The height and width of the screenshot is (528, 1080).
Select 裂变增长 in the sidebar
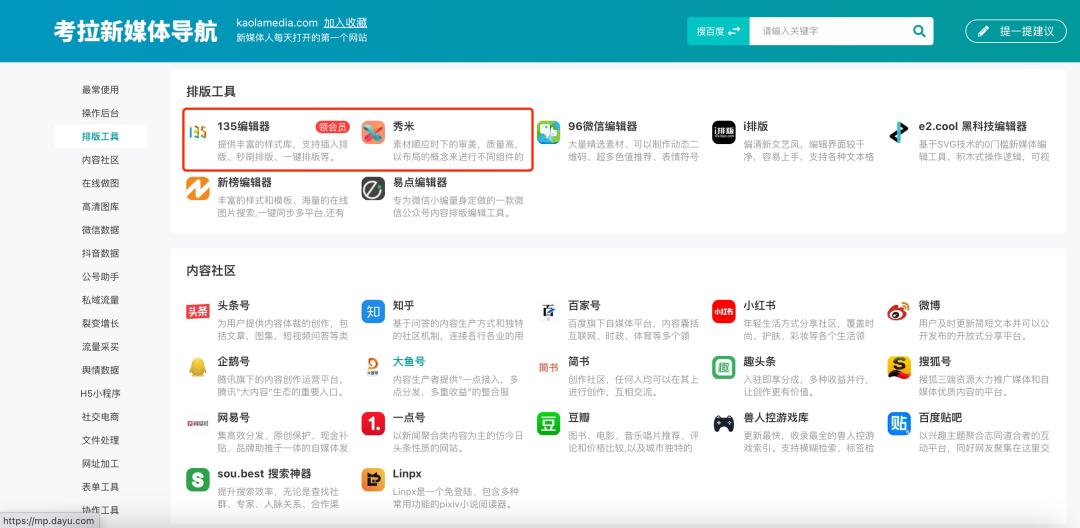[101, 324]
